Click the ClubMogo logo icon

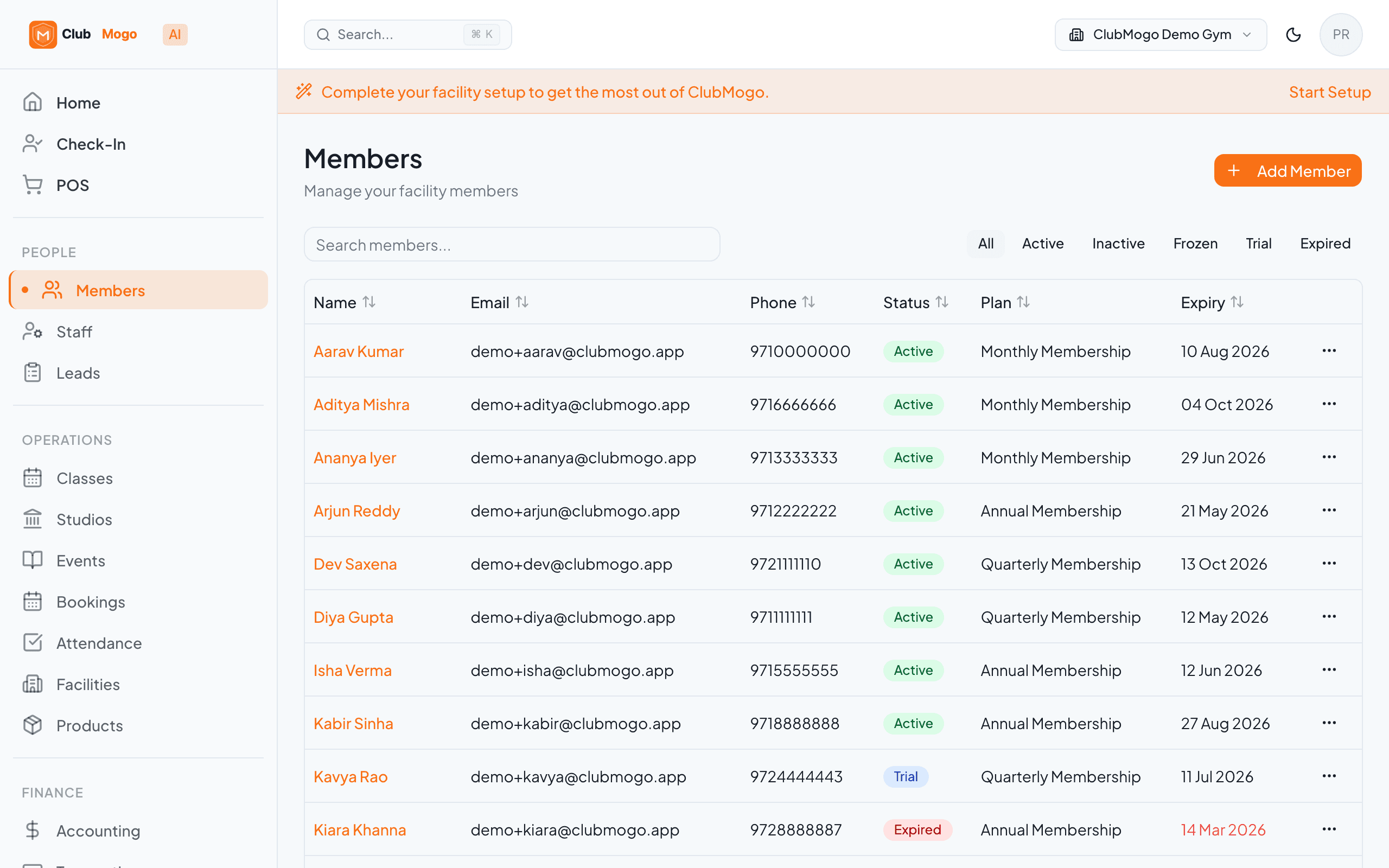tap(43, 34)
